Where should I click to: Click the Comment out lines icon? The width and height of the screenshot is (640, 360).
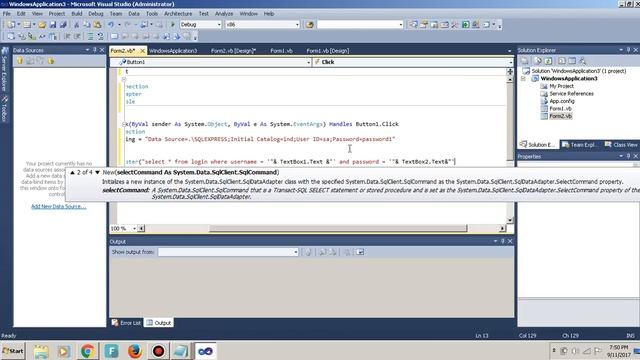click(90, 36)
